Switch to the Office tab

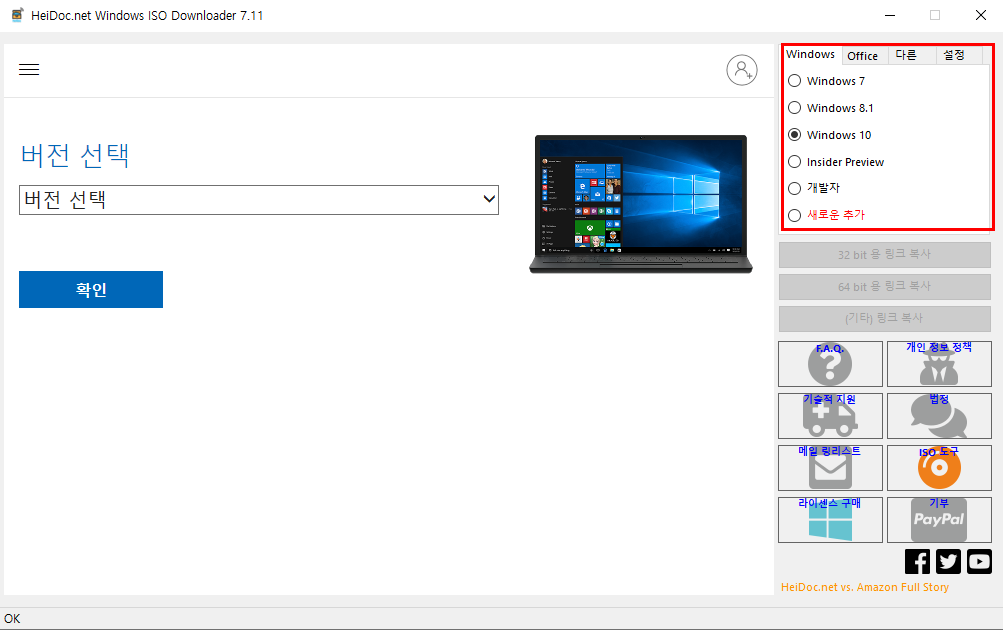(x=862, y=56)
